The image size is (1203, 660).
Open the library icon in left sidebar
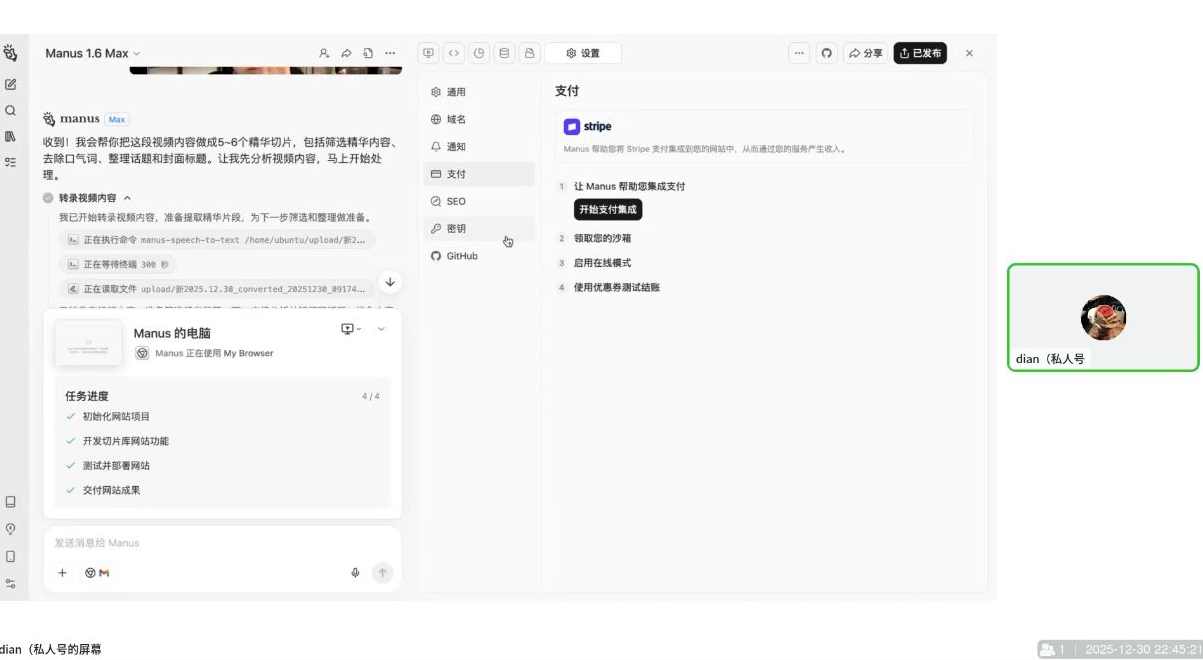coord(11,137)
